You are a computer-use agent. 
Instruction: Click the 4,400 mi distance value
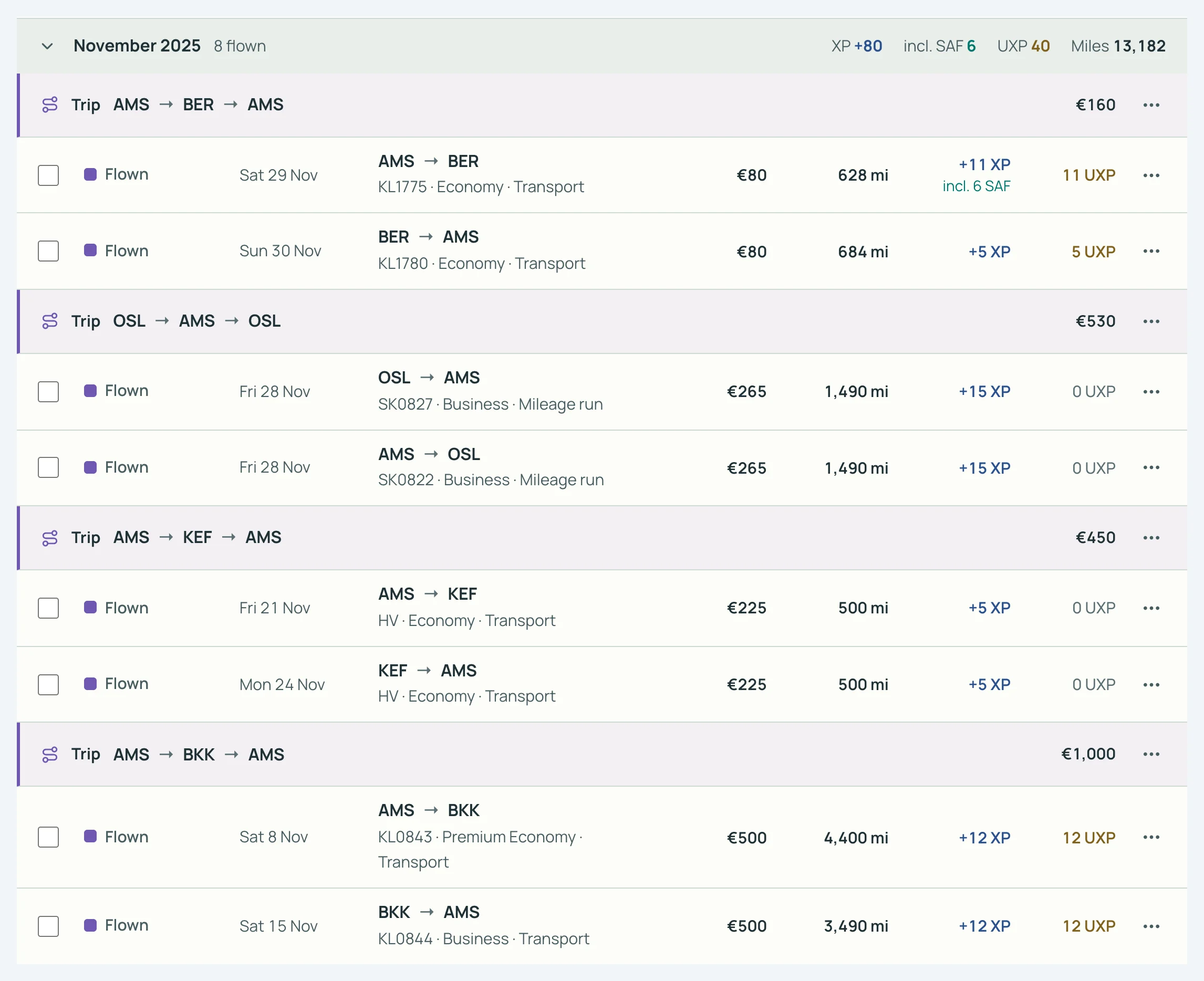856,838
